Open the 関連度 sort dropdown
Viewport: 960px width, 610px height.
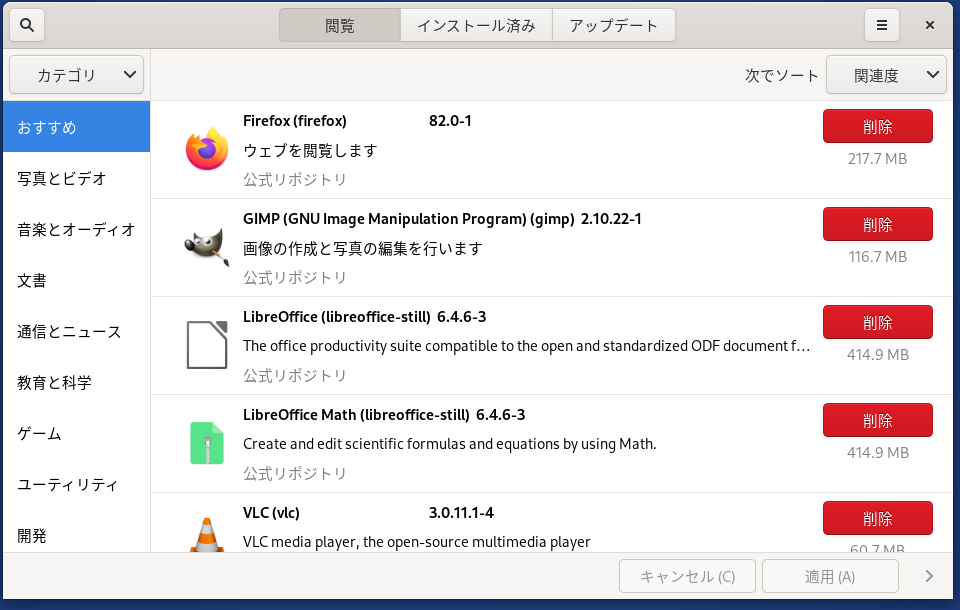886,75
